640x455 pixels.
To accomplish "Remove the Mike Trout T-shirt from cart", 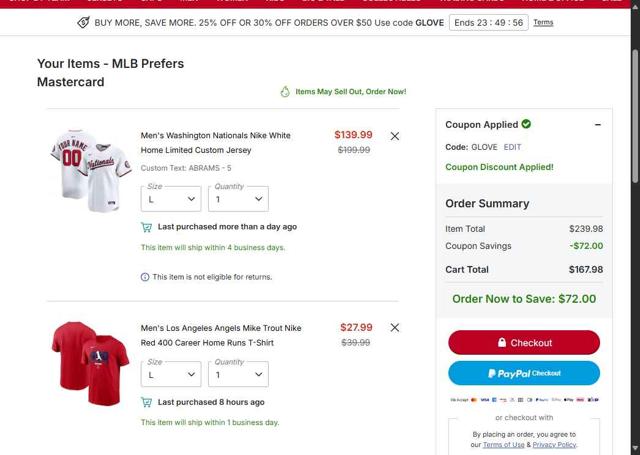I will pos(394,327).
